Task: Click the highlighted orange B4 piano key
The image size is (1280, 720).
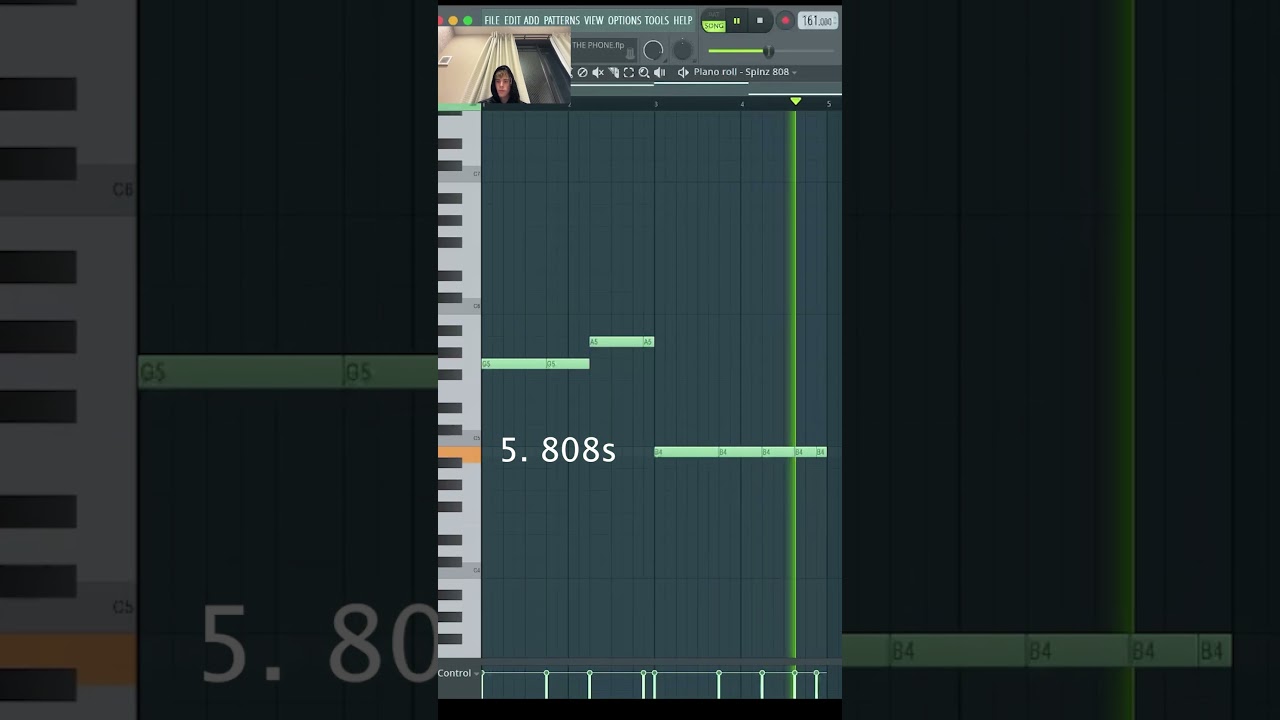Action: 459,455
